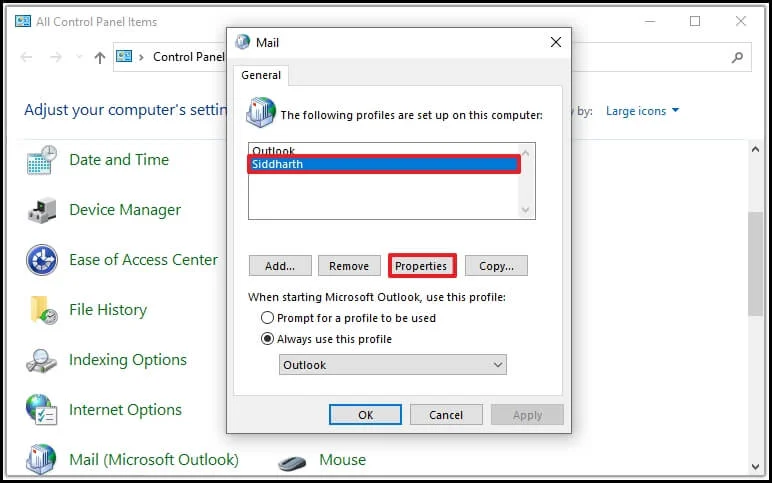Open the Mail (Microsoft Outlook) icon

(x=41, y=459)
